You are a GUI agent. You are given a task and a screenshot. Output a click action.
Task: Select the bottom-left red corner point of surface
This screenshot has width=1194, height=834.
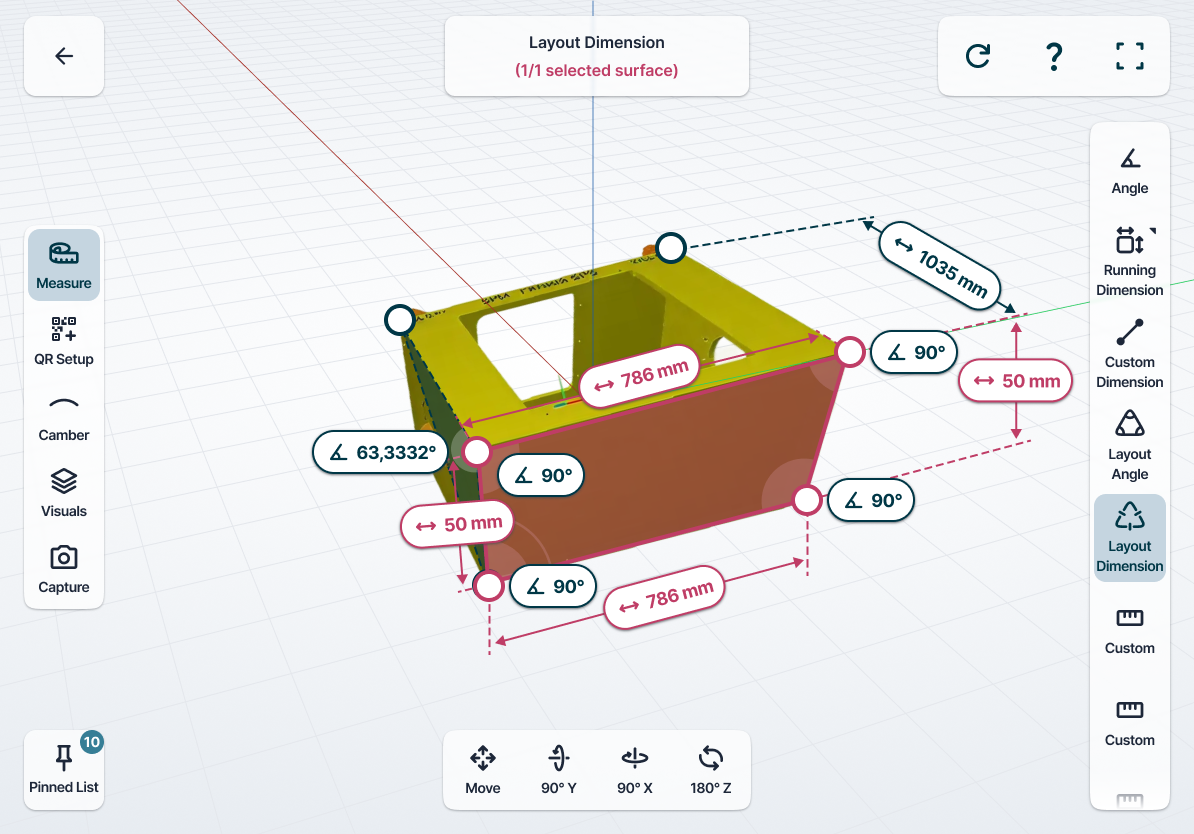488,586
